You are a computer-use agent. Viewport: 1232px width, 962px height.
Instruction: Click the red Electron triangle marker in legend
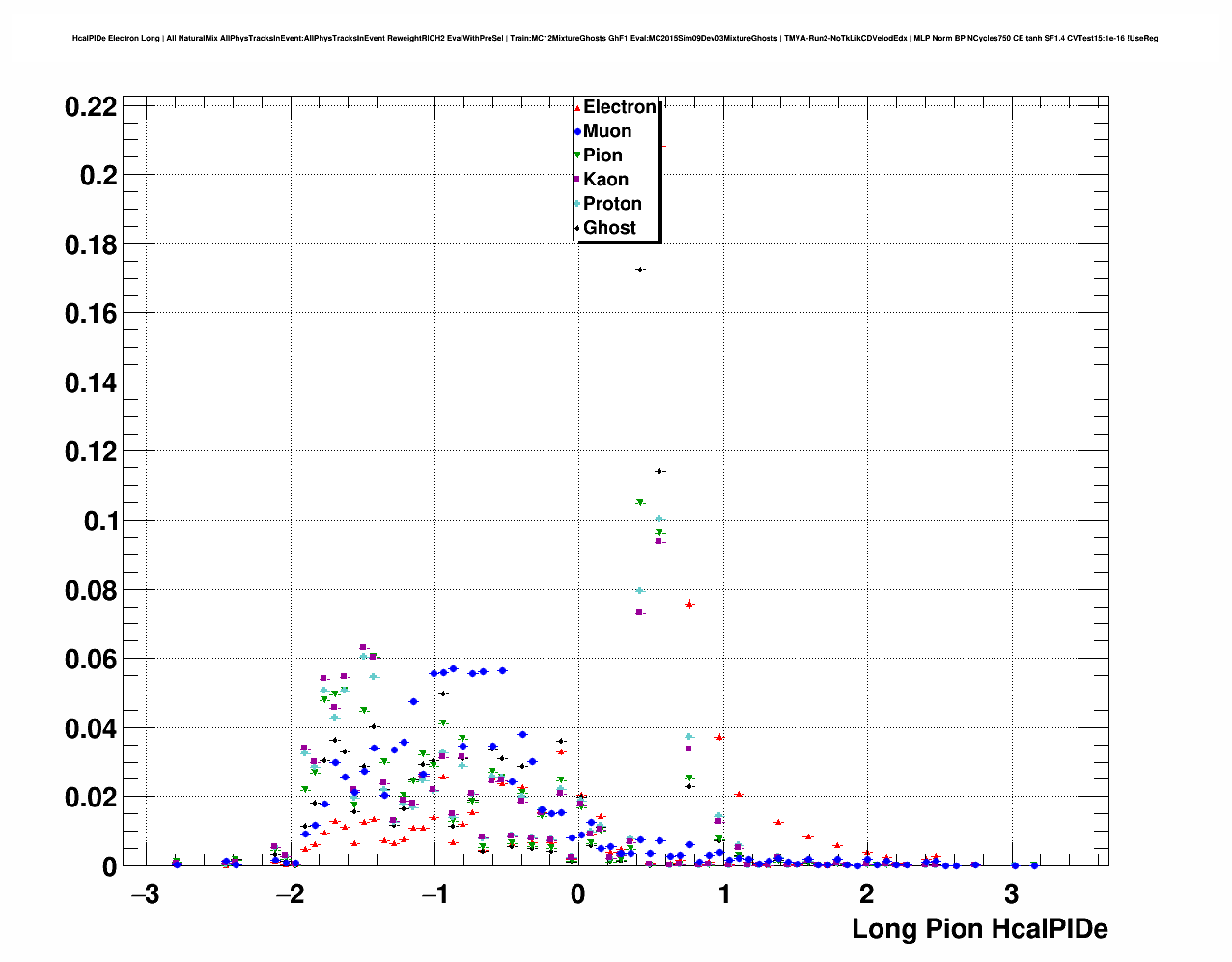(577, 108)
